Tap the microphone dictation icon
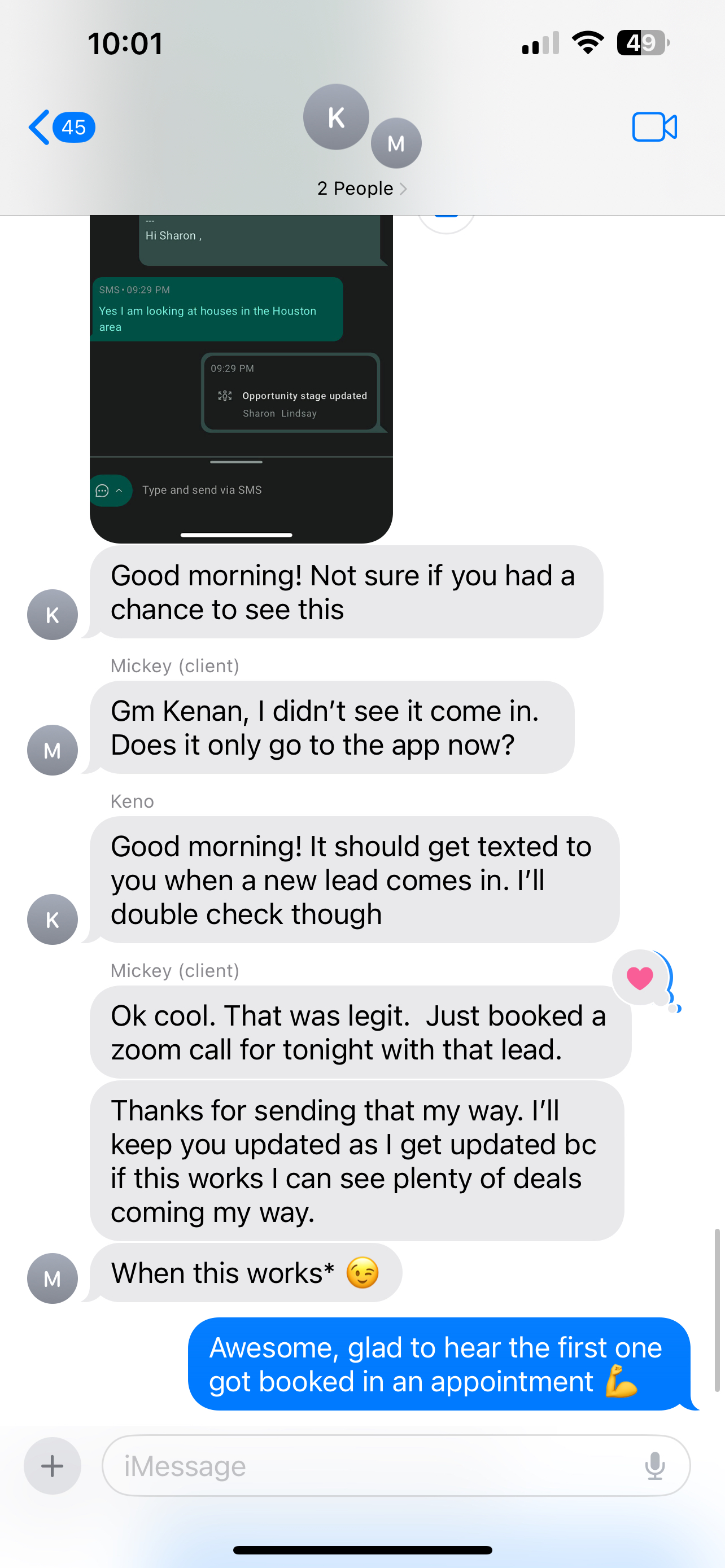This screenshot has width=725, height=1568. pos(654,1465)
